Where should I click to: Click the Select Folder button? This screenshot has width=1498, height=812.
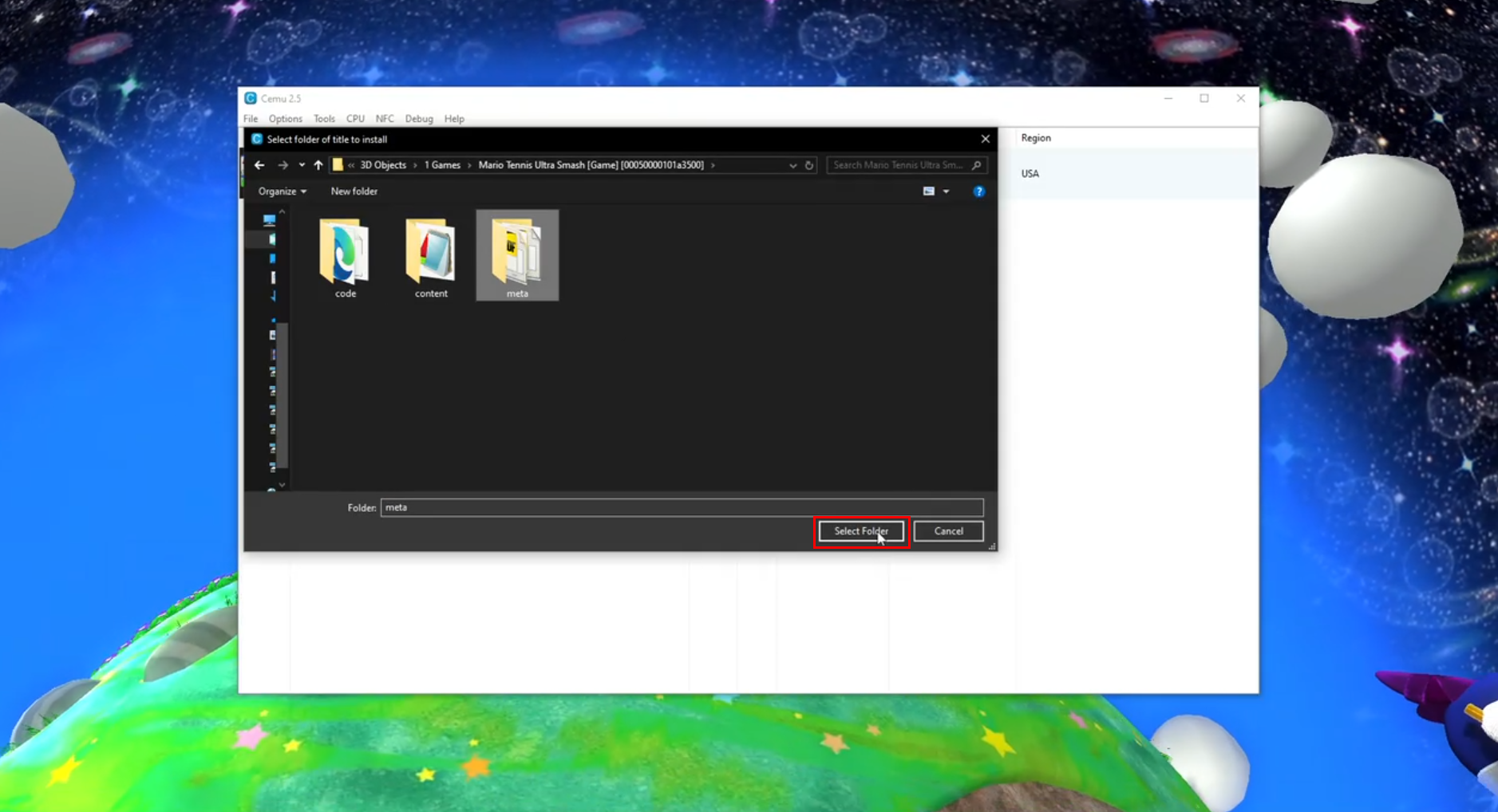[x=861, y=531]
